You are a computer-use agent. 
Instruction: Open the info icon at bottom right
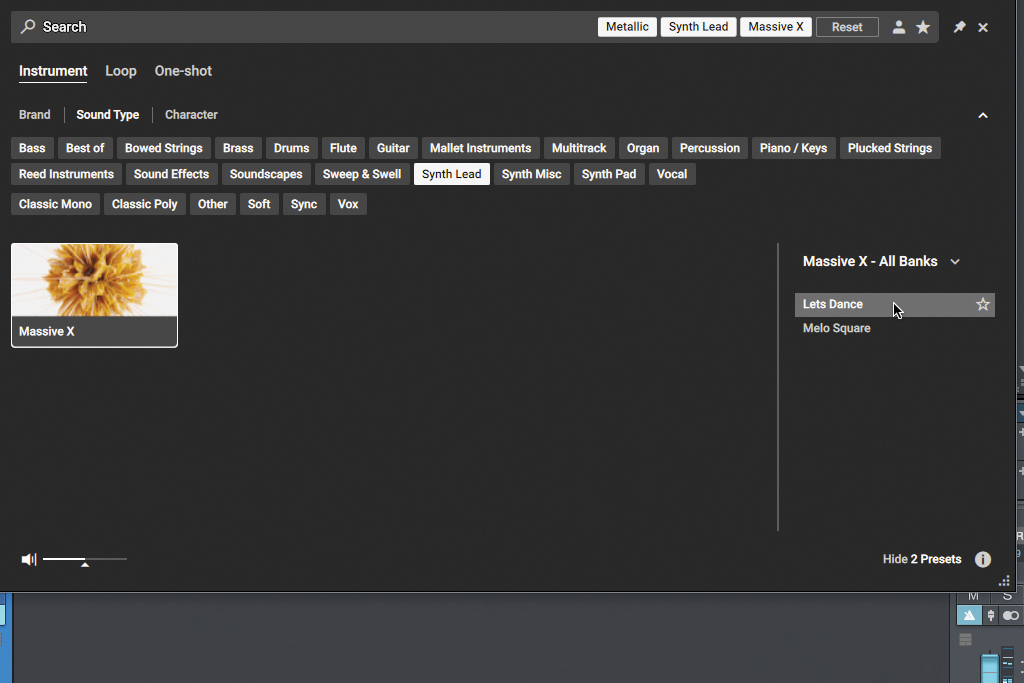[983, 560]
